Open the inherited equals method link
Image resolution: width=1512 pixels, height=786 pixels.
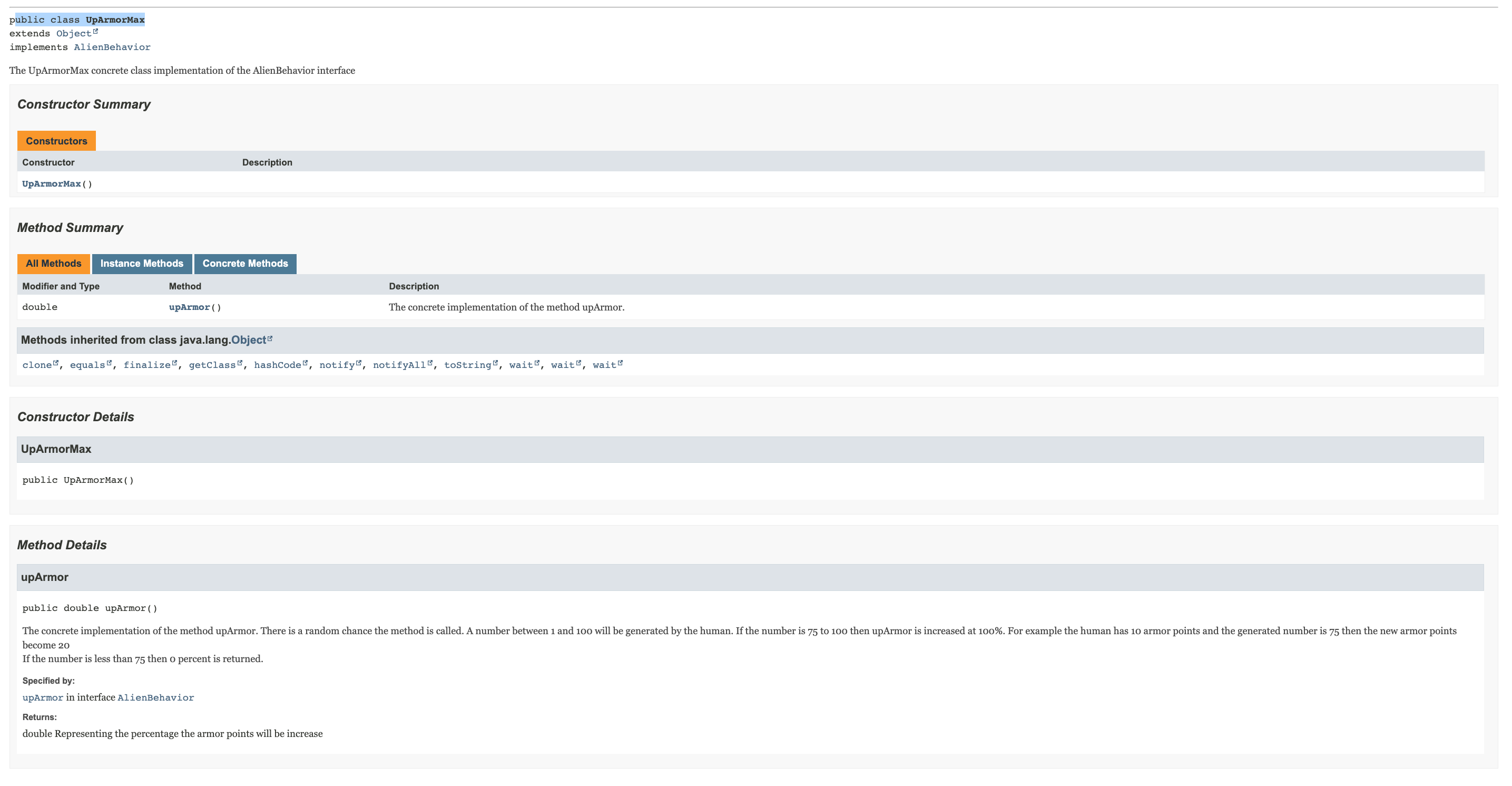click(x=87, y=365)
